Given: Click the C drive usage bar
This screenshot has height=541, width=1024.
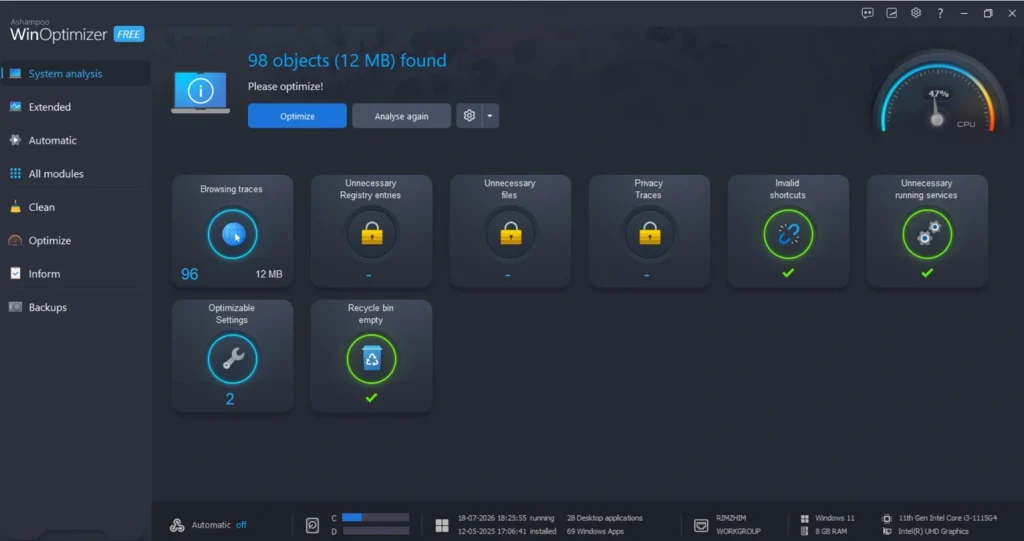Looking at the screenshot, I should pyautogui.click(x=376, y=517).
